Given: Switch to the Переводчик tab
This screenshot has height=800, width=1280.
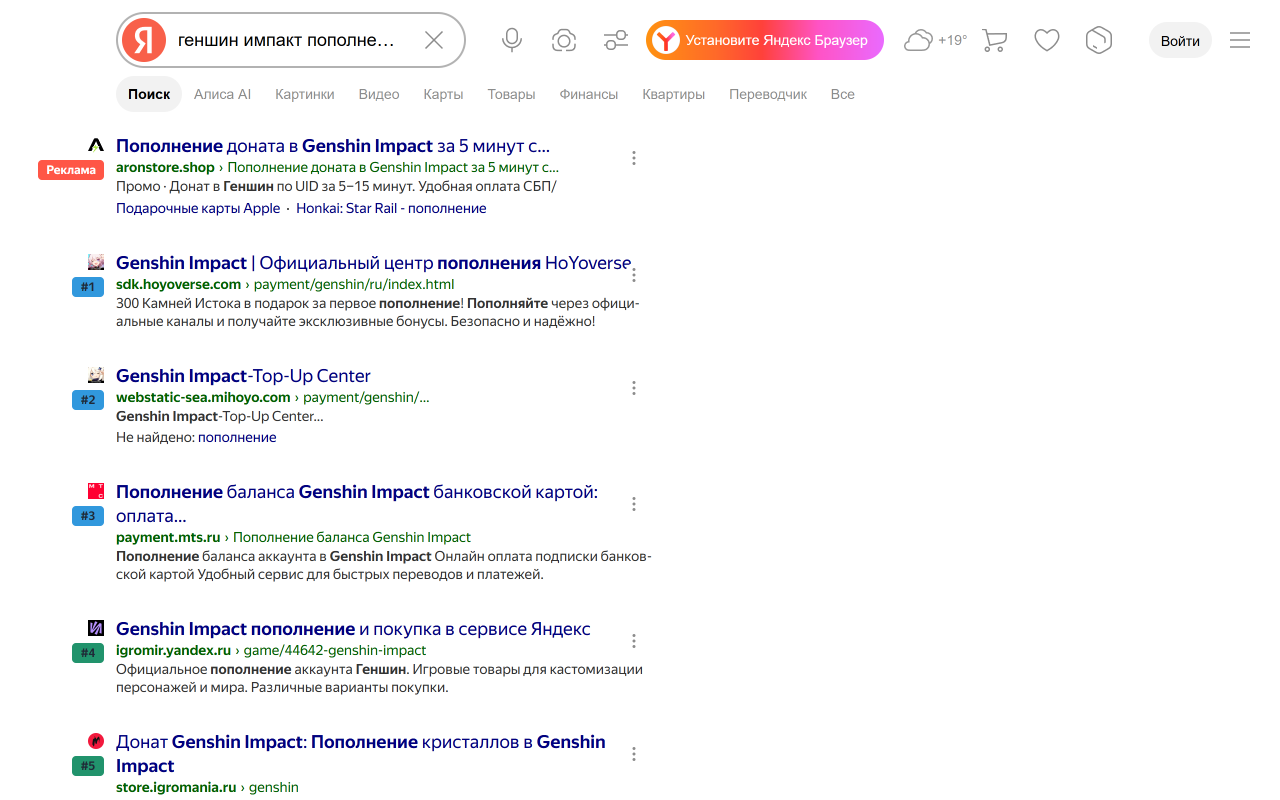Looking at the screenshot, I should [x=768, y=94].
